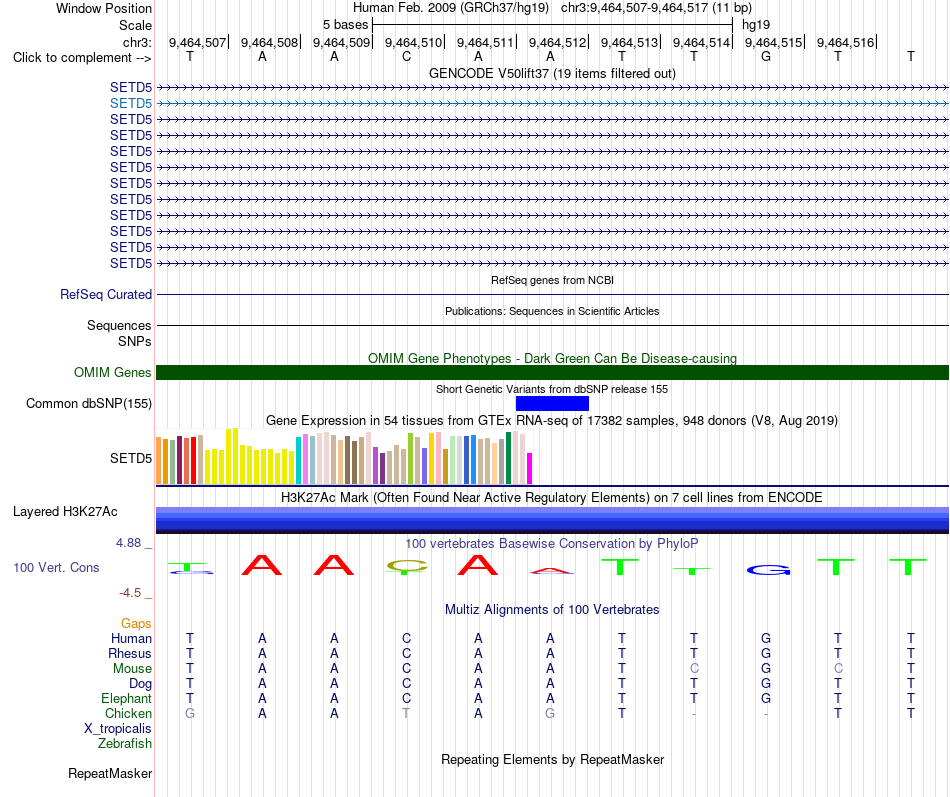This screenshot has width=950, height=797.
Task: Click 'Short Genetic Variants from dbSNP' title
Action: 552,389
